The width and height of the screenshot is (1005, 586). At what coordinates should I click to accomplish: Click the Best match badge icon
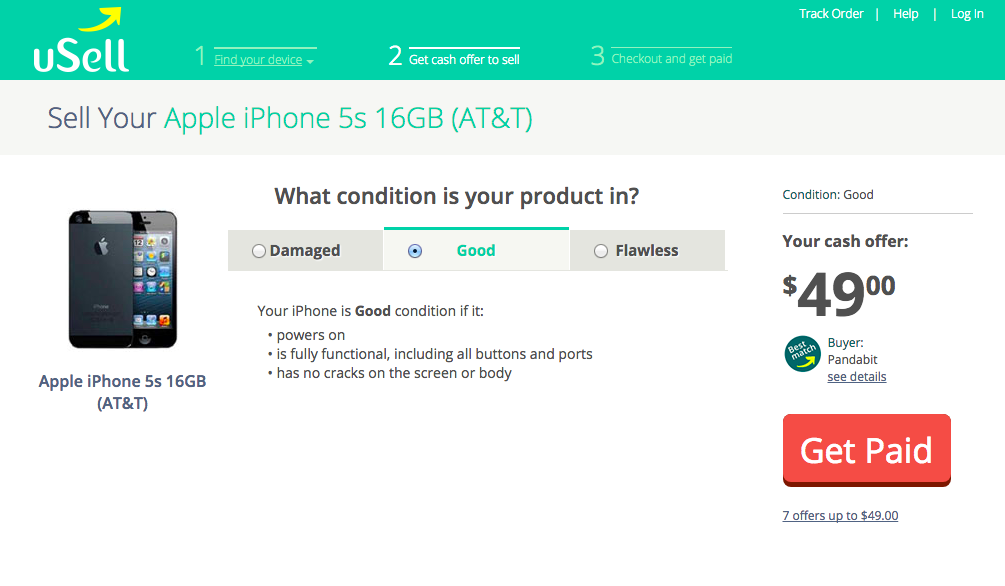[802, 354]
